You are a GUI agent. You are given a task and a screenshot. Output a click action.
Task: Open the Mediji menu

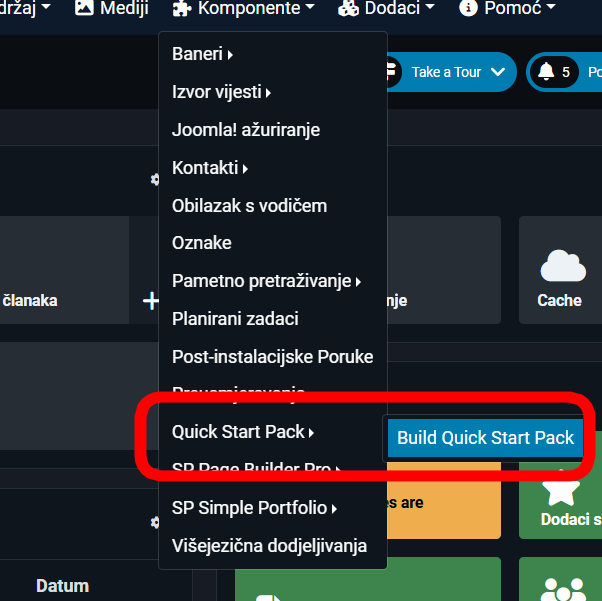(111, 8)
